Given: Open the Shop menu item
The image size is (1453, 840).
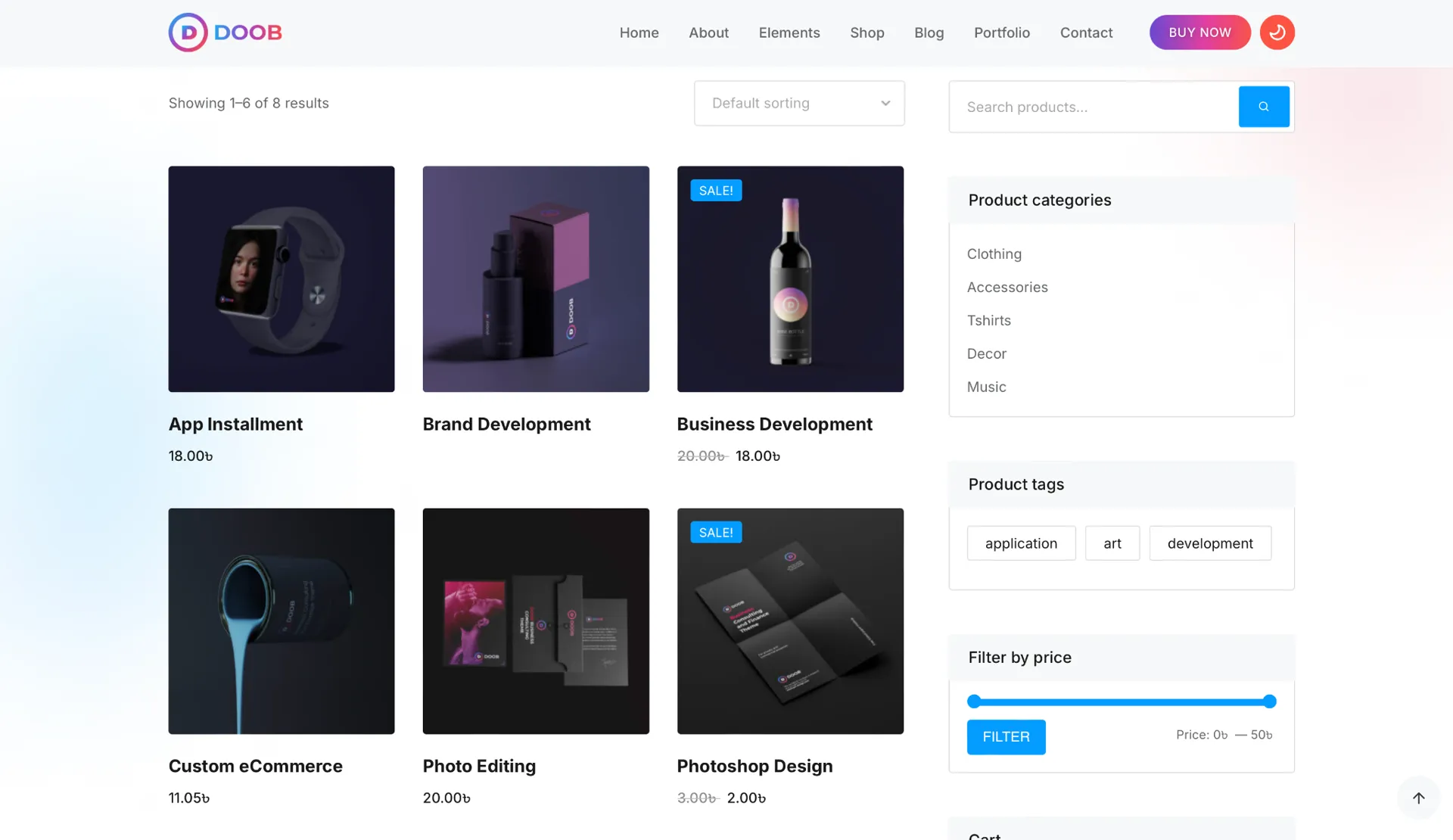Looking at the screenshot, I should (x=867, y=33).
